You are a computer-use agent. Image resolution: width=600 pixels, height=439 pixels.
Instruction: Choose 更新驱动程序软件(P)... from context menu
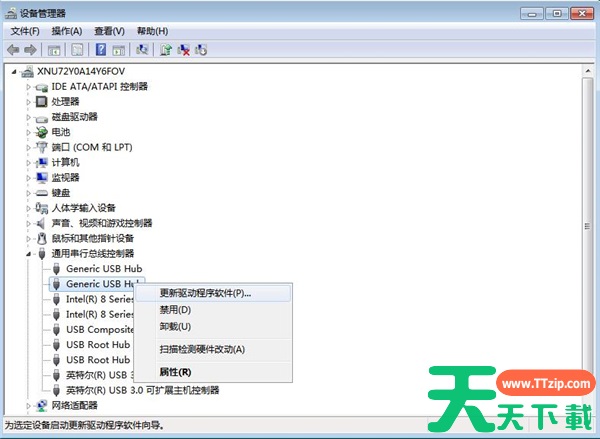(x=214, y=294)
